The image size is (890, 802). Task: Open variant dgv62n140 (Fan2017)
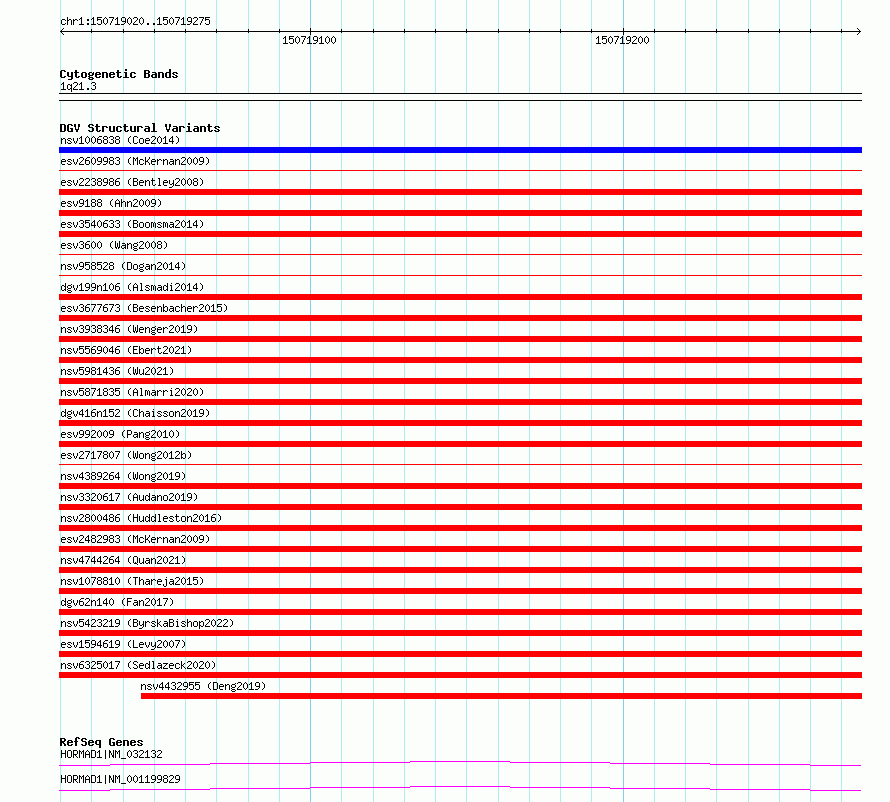tap(117, 602)
